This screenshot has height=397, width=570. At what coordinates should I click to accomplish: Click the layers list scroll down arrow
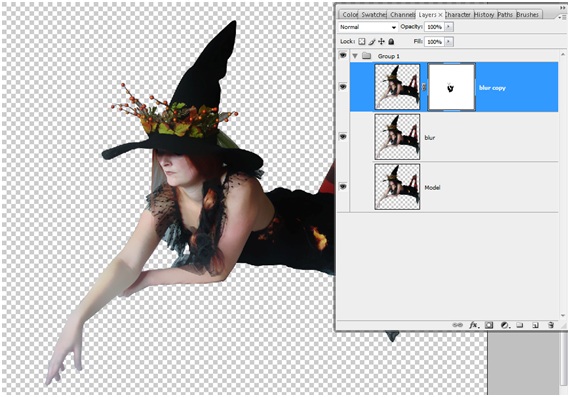click(563, 316)
